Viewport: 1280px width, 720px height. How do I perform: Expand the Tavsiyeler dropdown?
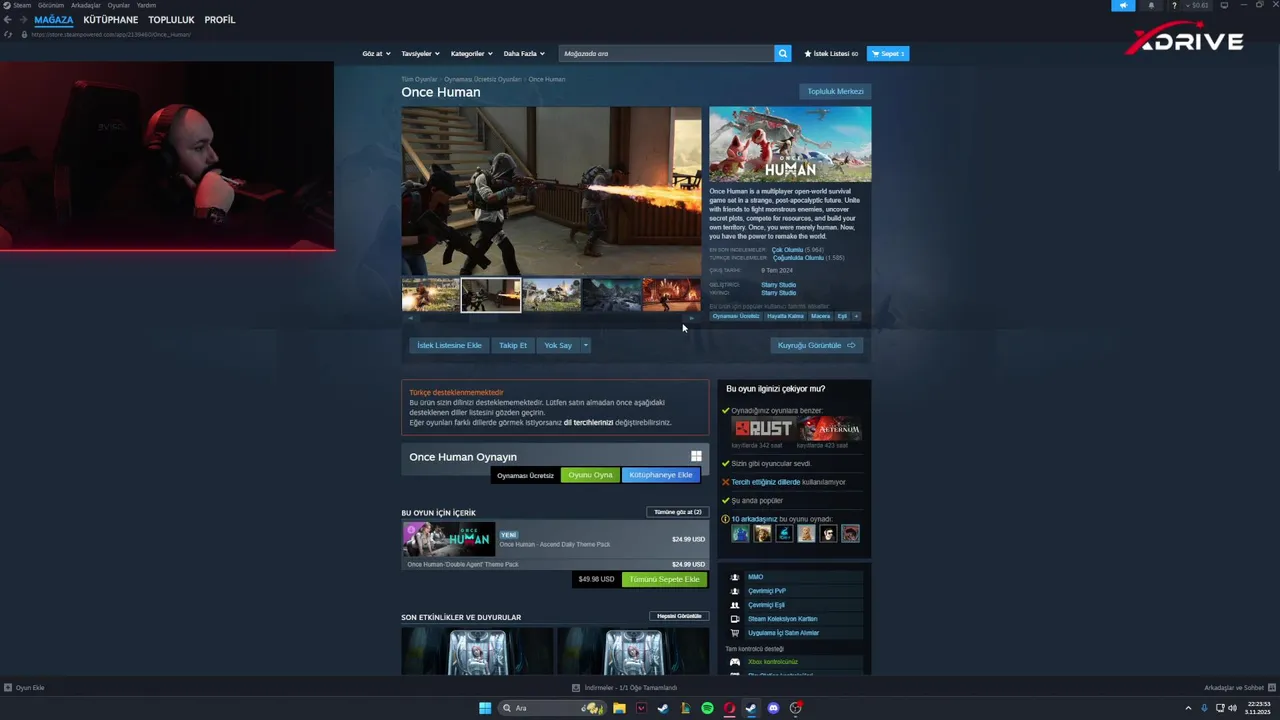point(420,53)
